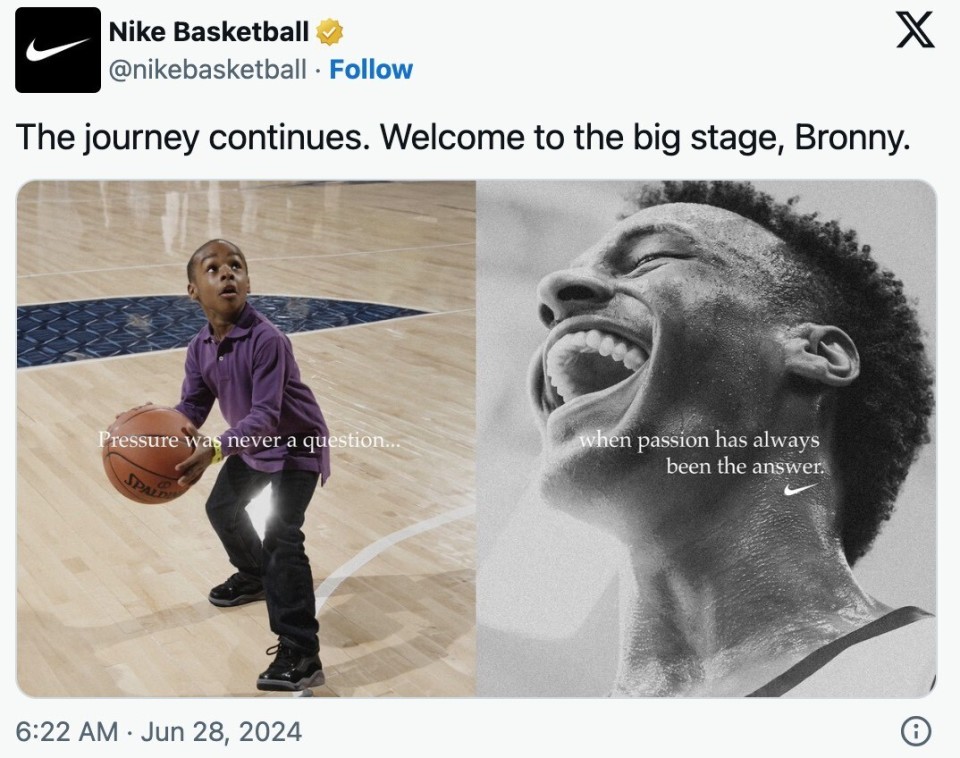Viewport: 960px width, 758px height.
Task: Click the @nikebasketball handle
Action: (208, 70)
